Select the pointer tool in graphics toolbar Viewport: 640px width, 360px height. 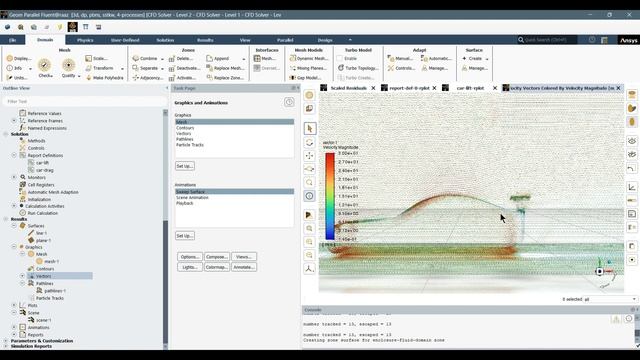(309, 129)
